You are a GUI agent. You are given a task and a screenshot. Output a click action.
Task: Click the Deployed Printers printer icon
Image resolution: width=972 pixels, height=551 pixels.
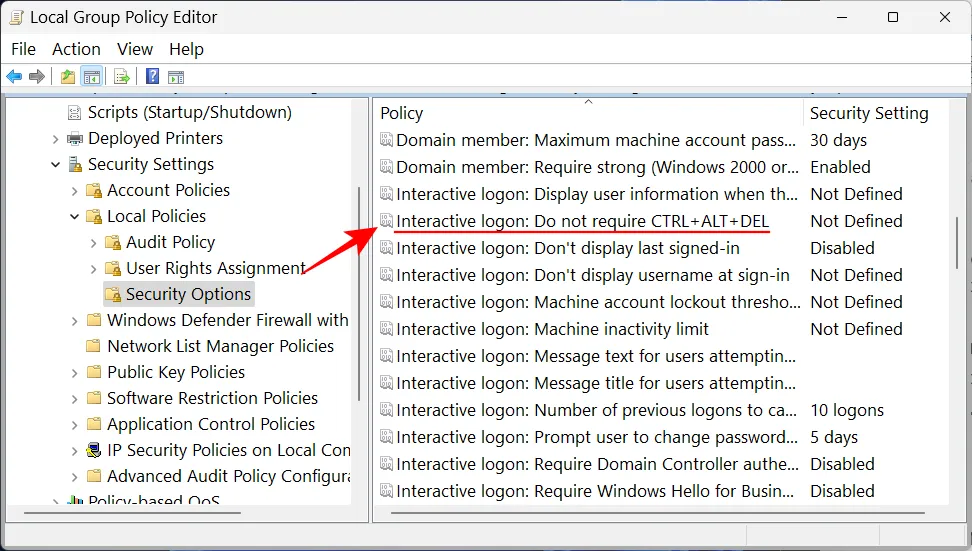(x=74, y=138)
